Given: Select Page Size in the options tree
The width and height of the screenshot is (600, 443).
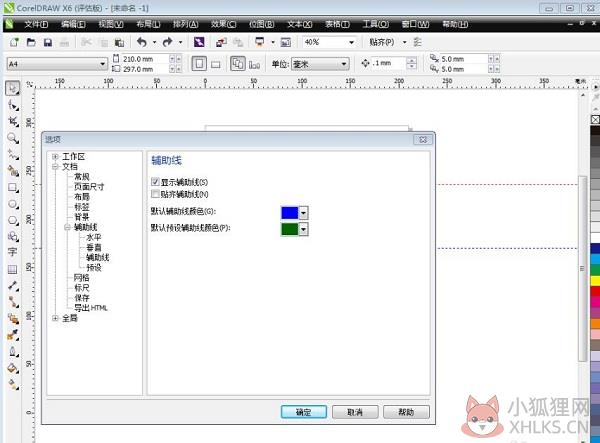Looking at the screenshot, I should [x=89, y=187].
